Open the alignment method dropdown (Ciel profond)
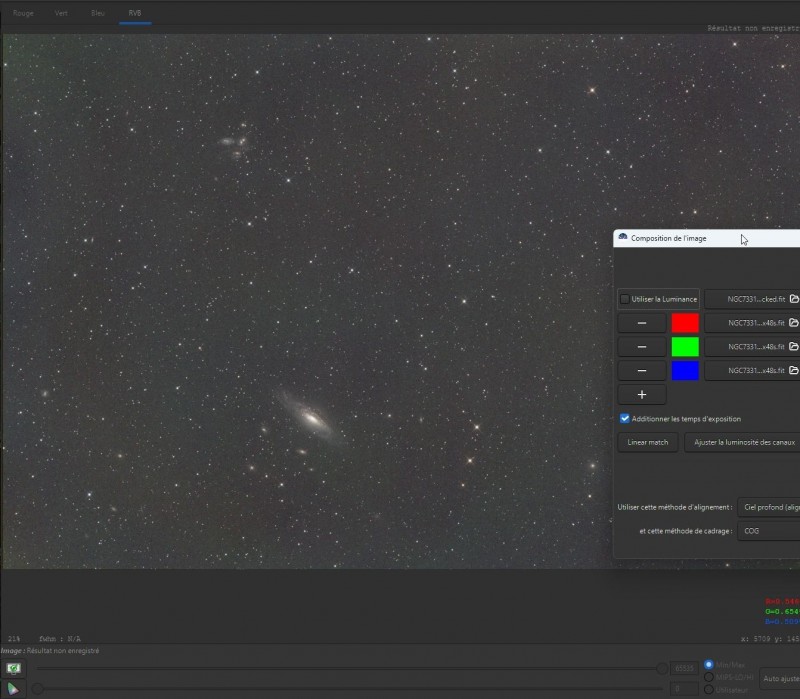 click(769, 507)
